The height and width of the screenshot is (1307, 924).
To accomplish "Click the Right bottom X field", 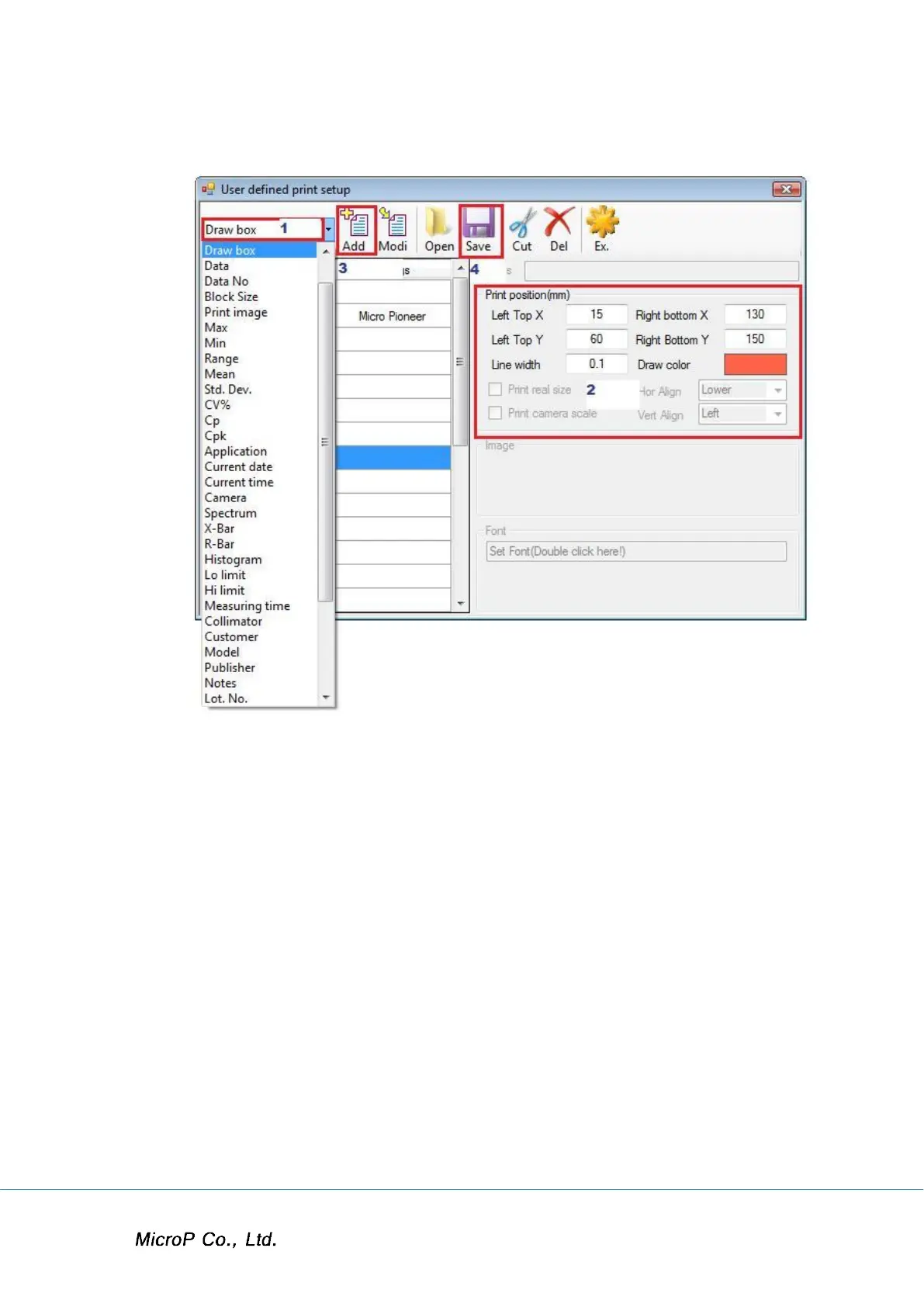I will pos(755,314).
